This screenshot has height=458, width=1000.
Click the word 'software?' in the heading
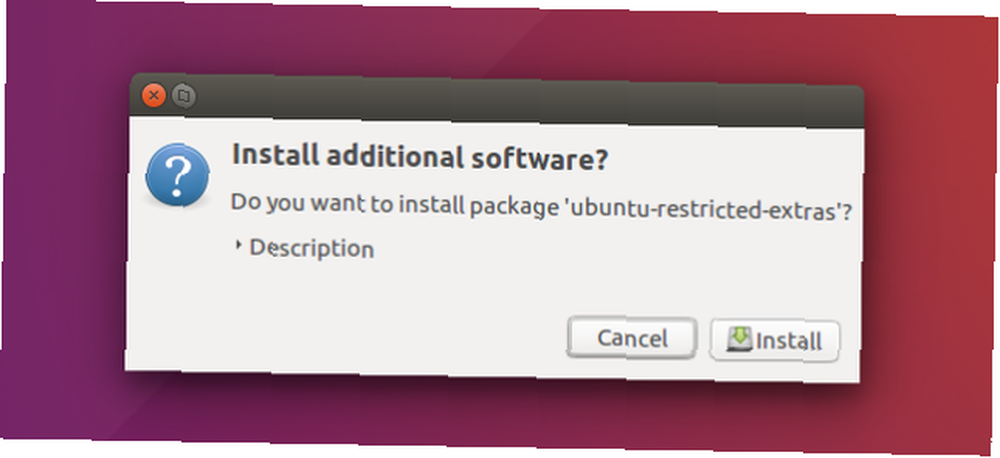pos(540,159)
